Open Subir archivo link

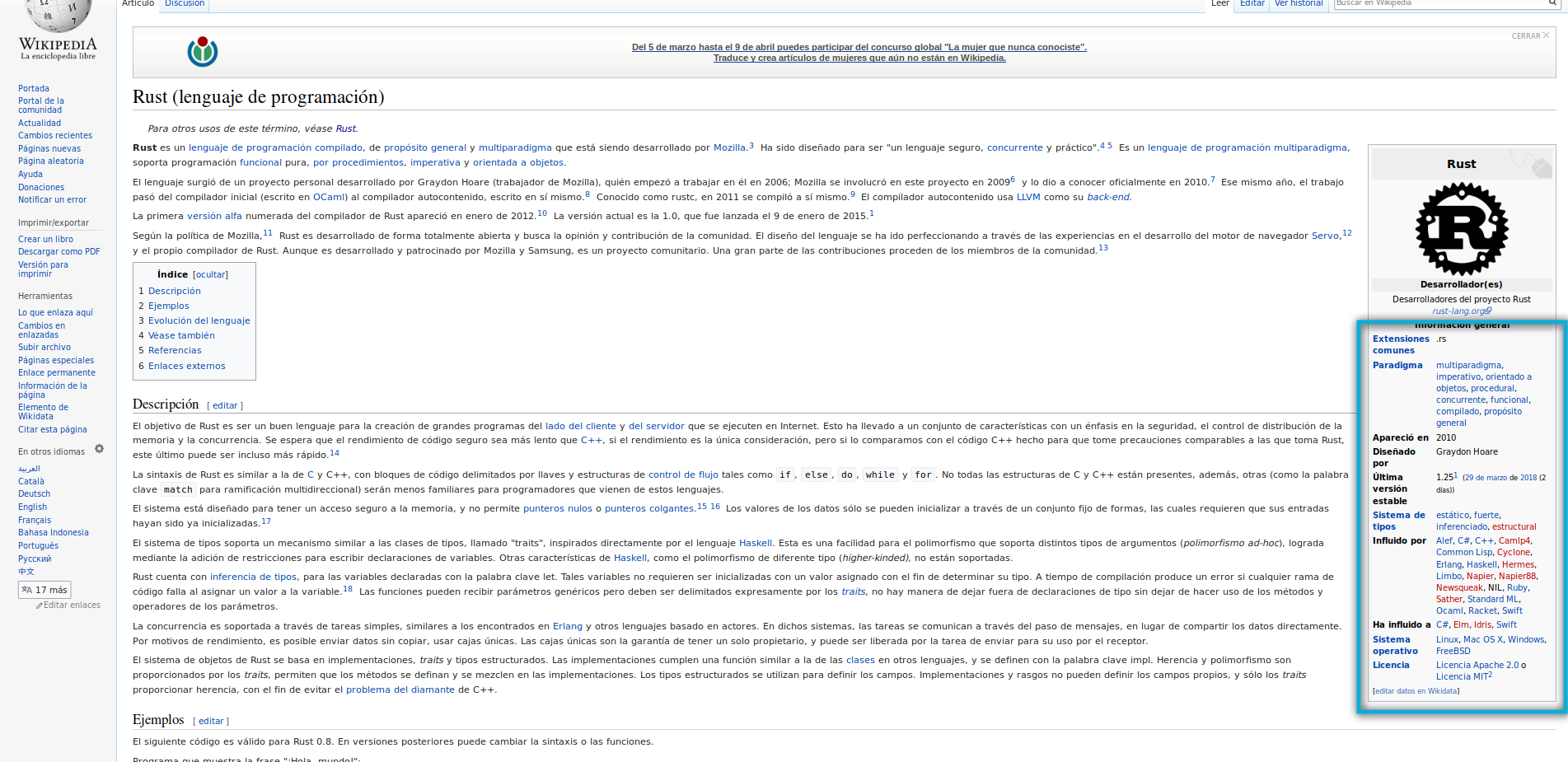pyautogui.click(x=44, y=348)
